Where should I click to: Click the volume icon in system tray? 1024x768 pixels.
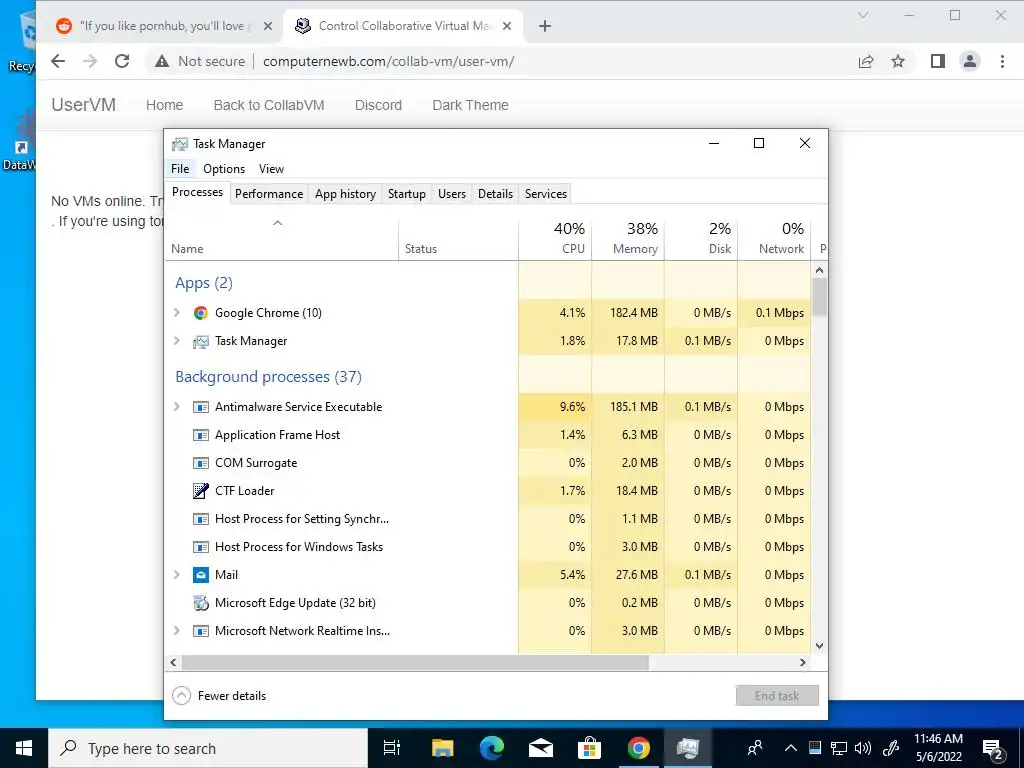(863, 748)
